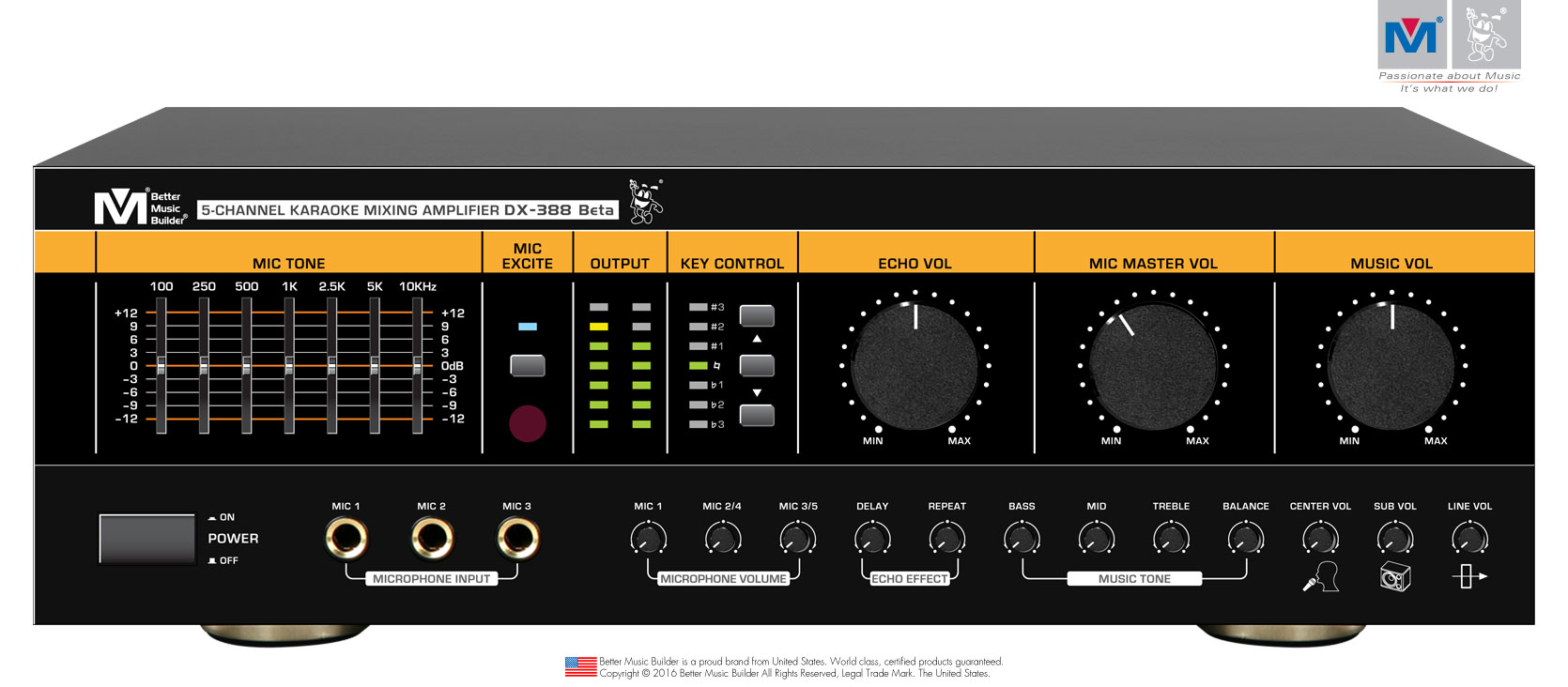This screenshot has height=687, width=1568.
Task: Click key control down button below arrow
Action: click(x=757, y=415)
